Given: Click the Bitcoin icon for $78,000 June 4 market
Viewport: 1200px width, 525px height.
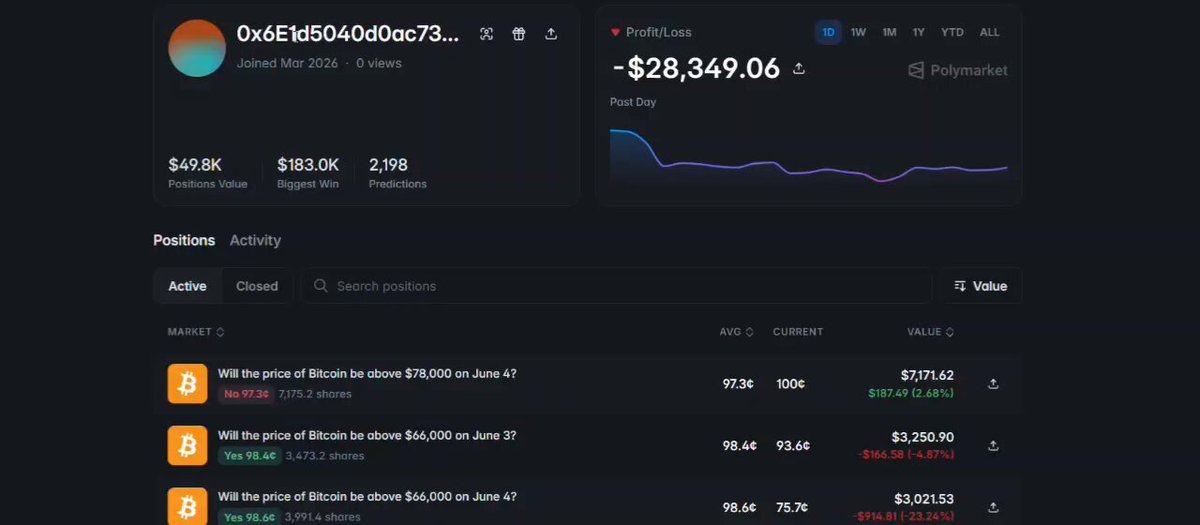Looking at the screenshot, I should 187,384.
